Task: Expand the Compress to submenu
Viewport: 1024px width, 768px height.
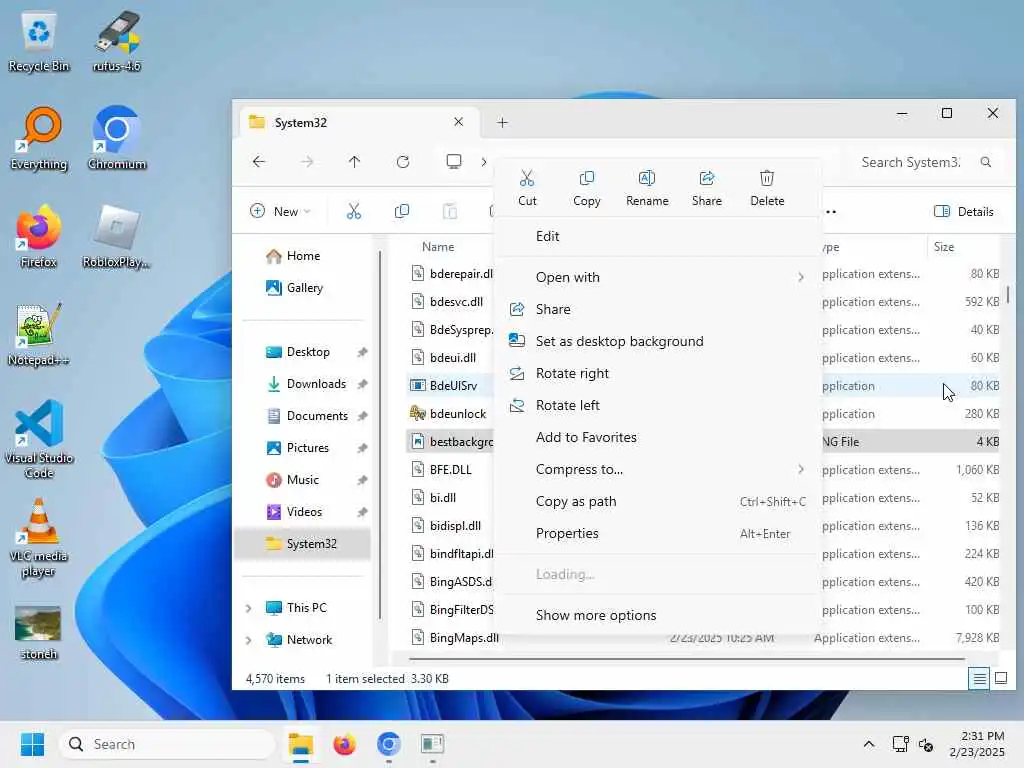Action: (x=801, y=469)
